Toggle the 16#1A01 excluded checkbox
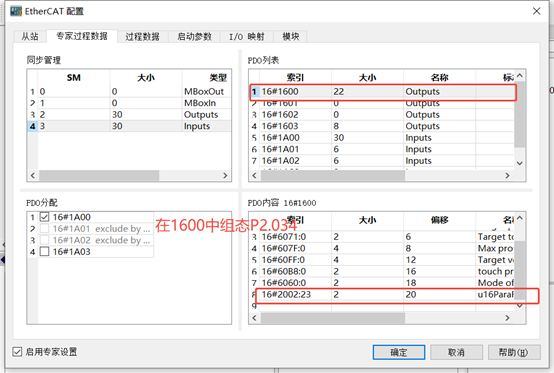This screenshot has height=373, width=554. [x=44, y=229]
